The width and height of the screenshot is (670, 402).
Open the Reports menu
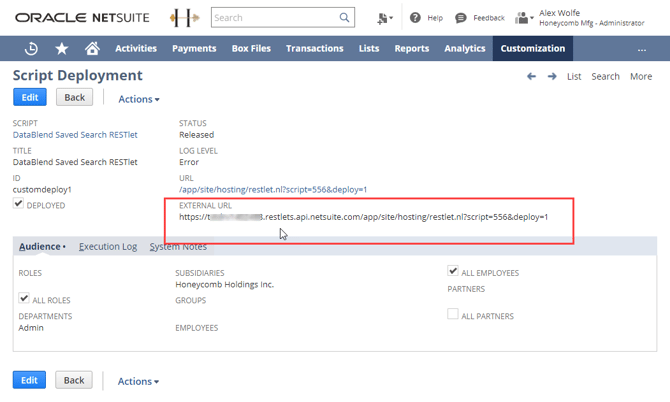411,48
